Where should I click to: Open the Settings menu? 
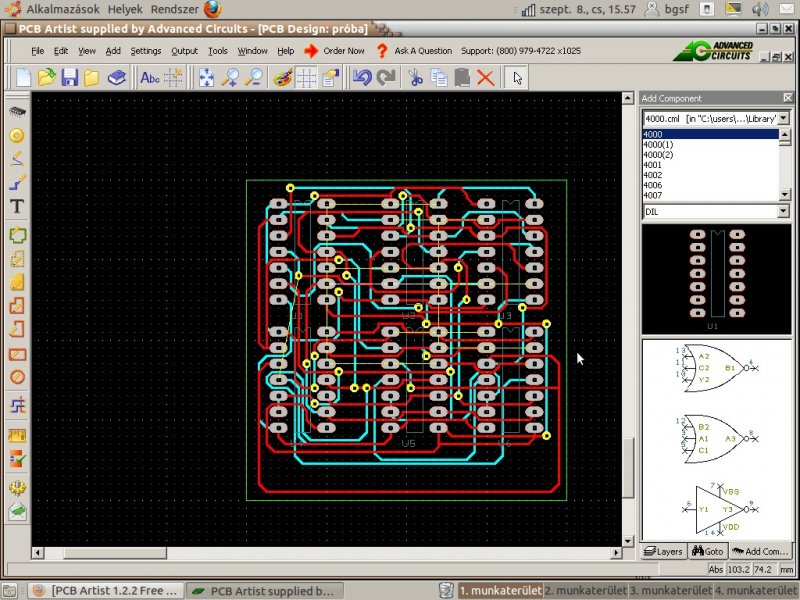145,51
